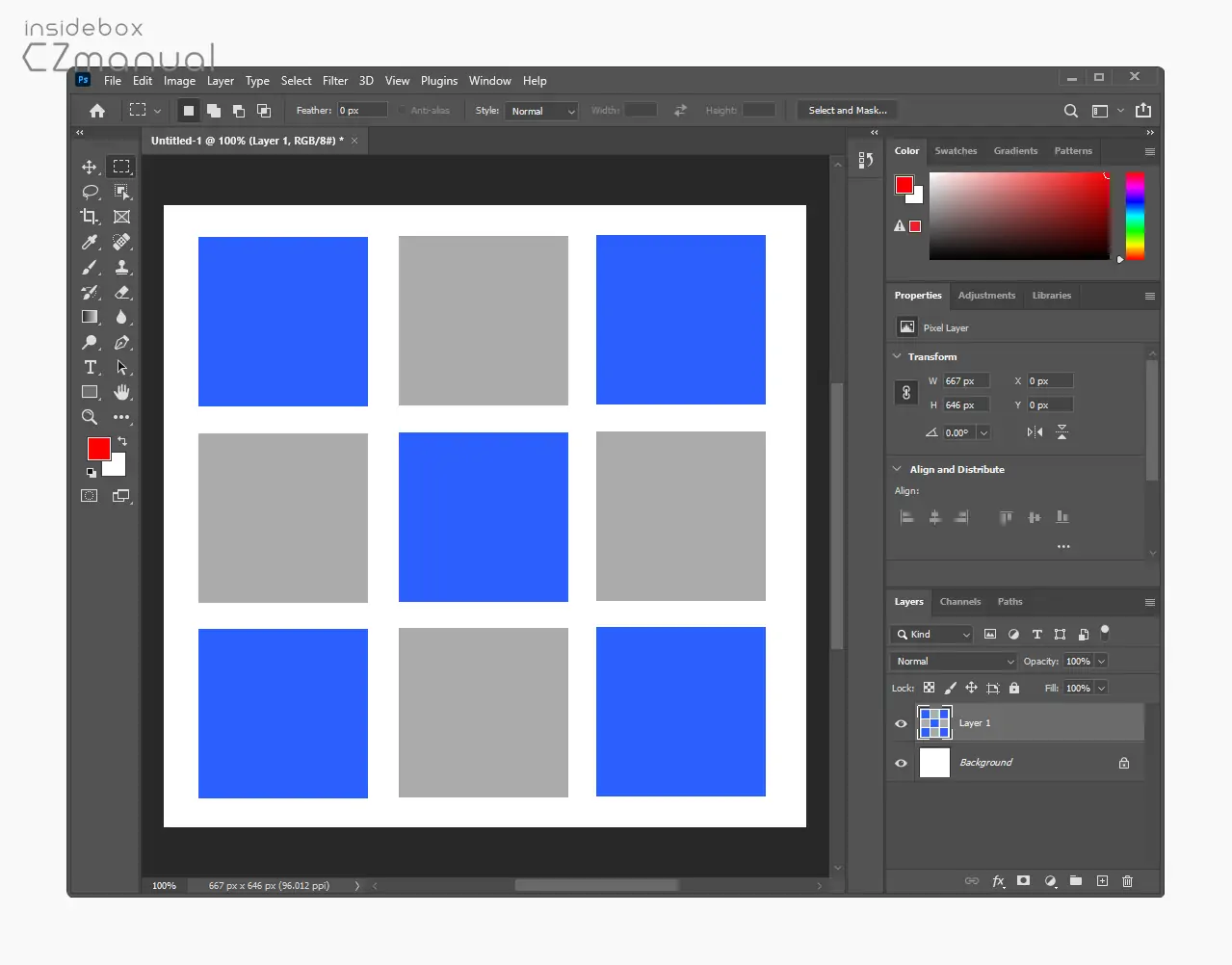Select the Lasso tool
This screenshot has height=965, width=1232.
click(x=90, y=192)
